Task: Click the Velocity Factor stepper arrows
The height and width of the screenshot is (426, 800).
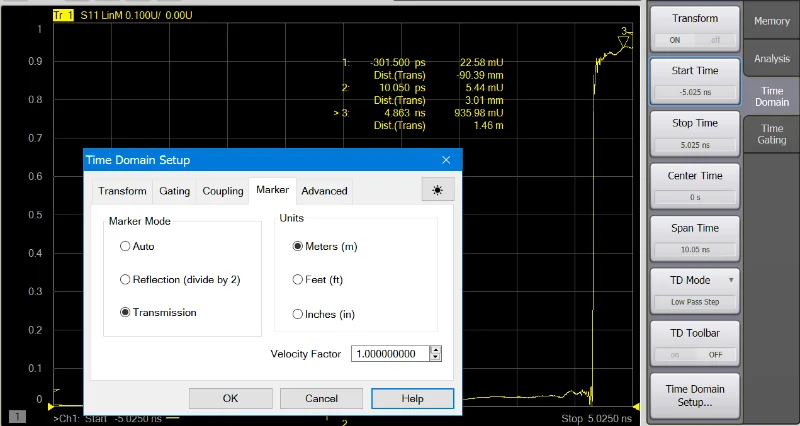Action: click(435, 353)
